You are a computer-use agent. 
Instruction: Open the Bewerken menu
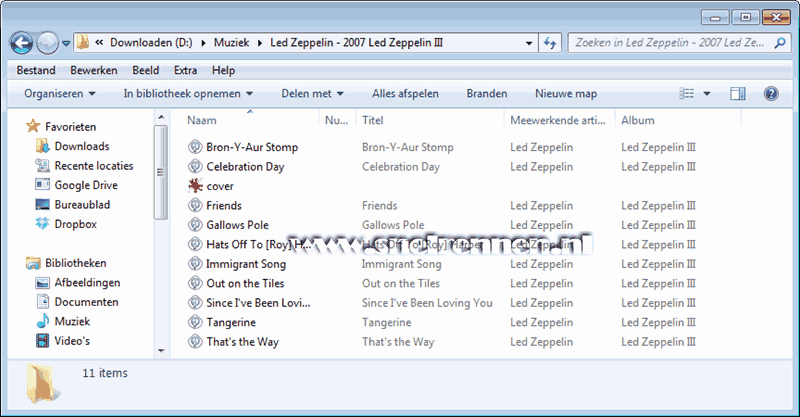pos(93,70)
